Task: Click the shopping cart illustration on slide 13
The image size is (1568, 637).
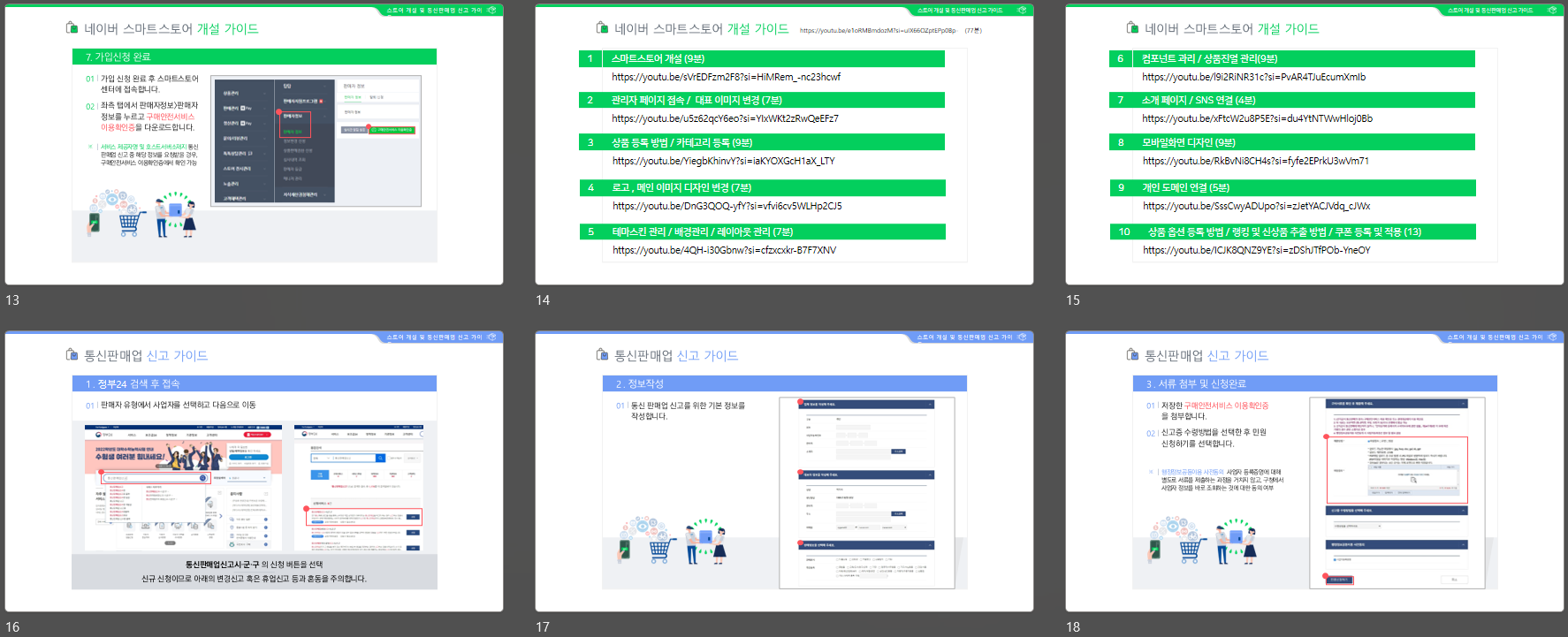Action: (x=131, y=221)
